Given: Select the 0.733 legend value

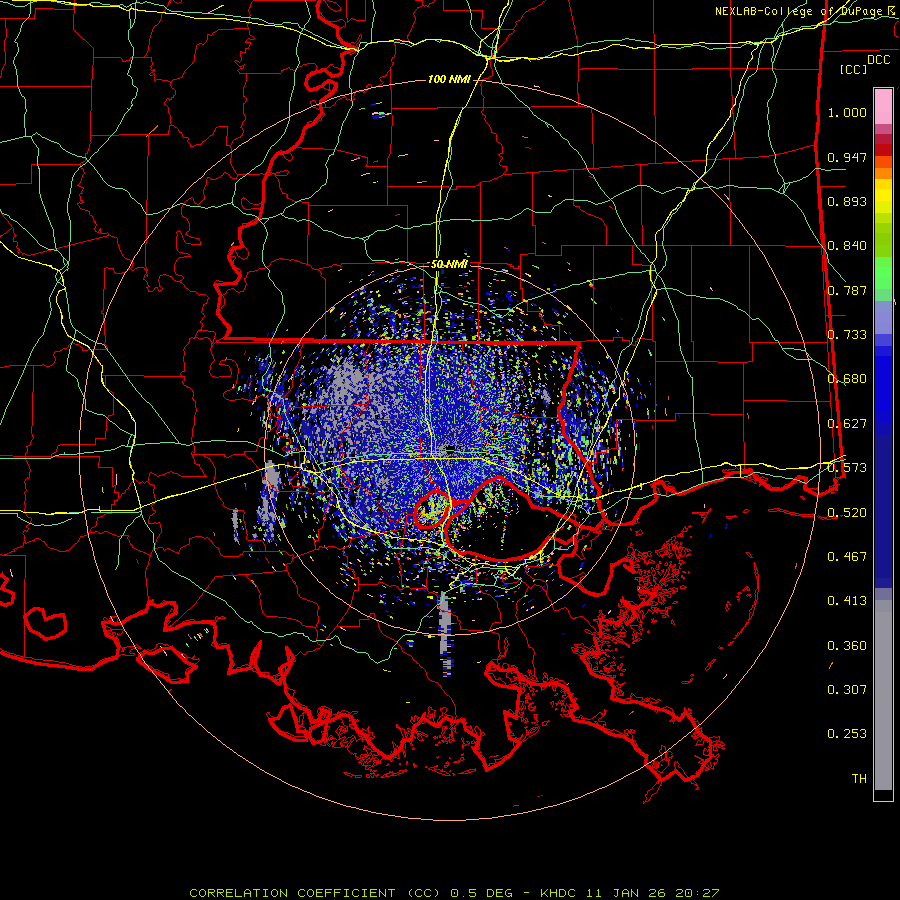Looking at the screenshot, I should [847, 335].
